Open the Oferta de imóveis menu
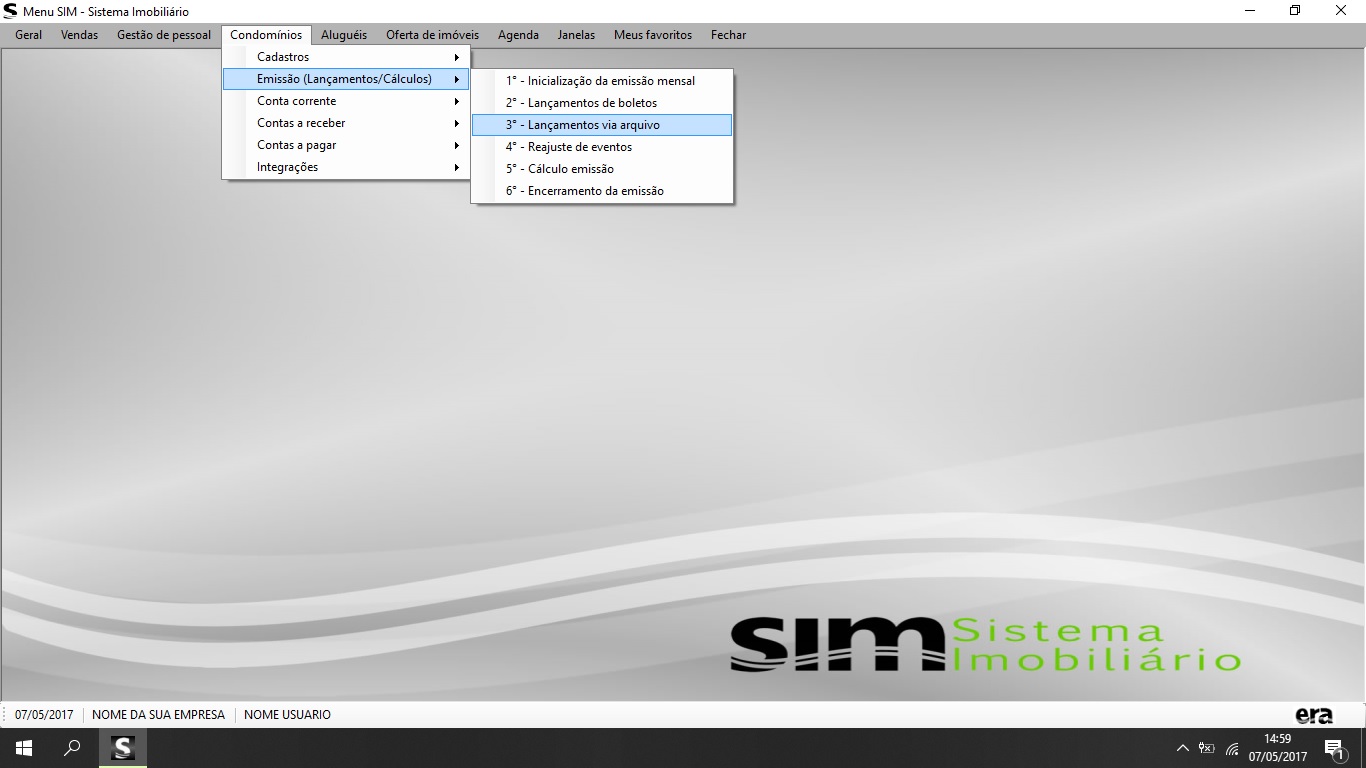Screen dimensions: 1366x768 point(432,35)
